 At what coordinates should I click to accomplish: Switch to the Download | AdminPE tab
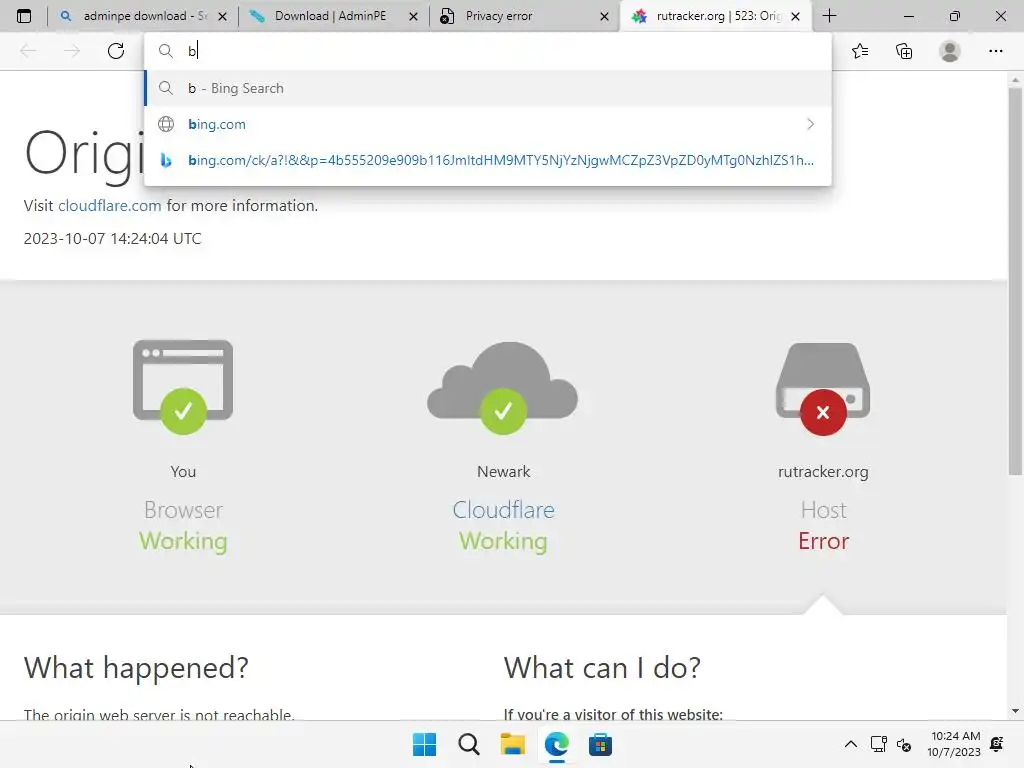pyautogui.click(x=331, y=16)
